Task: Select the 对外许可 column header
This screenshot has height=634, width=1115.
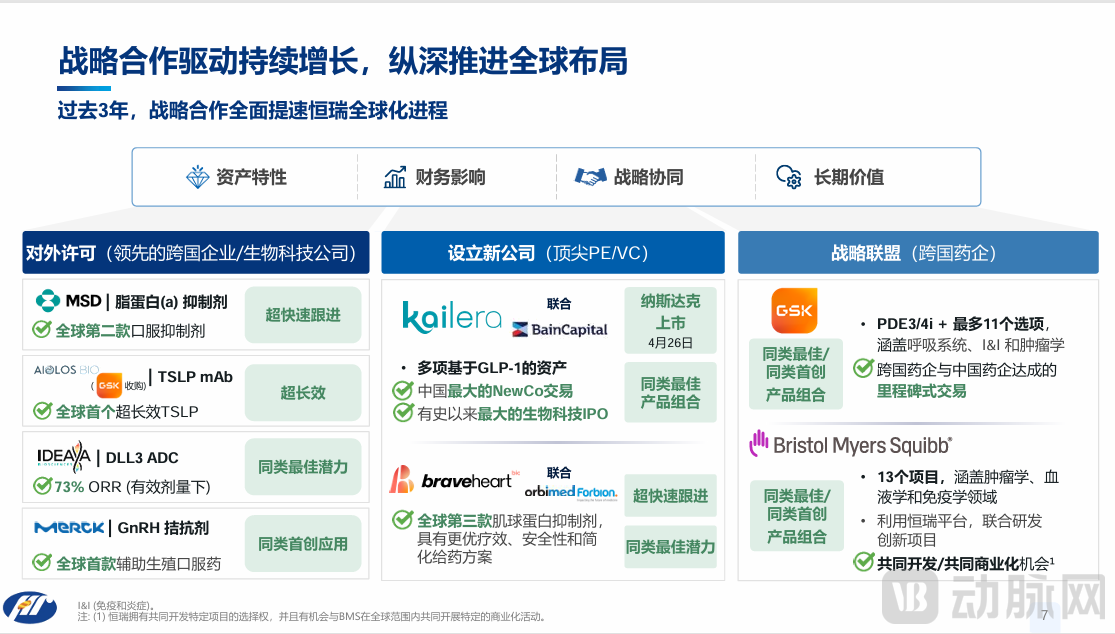Action: point(196,252)
